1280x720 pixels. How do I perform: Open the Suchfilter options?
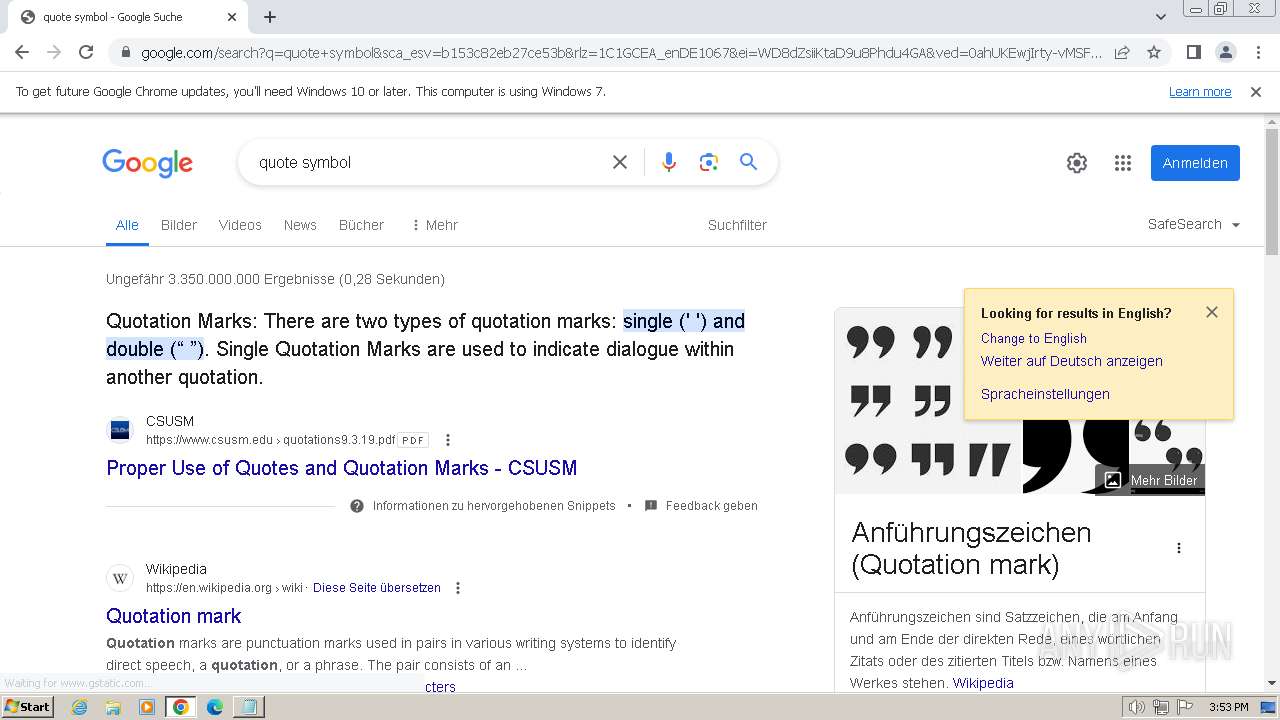click(737, 225)
